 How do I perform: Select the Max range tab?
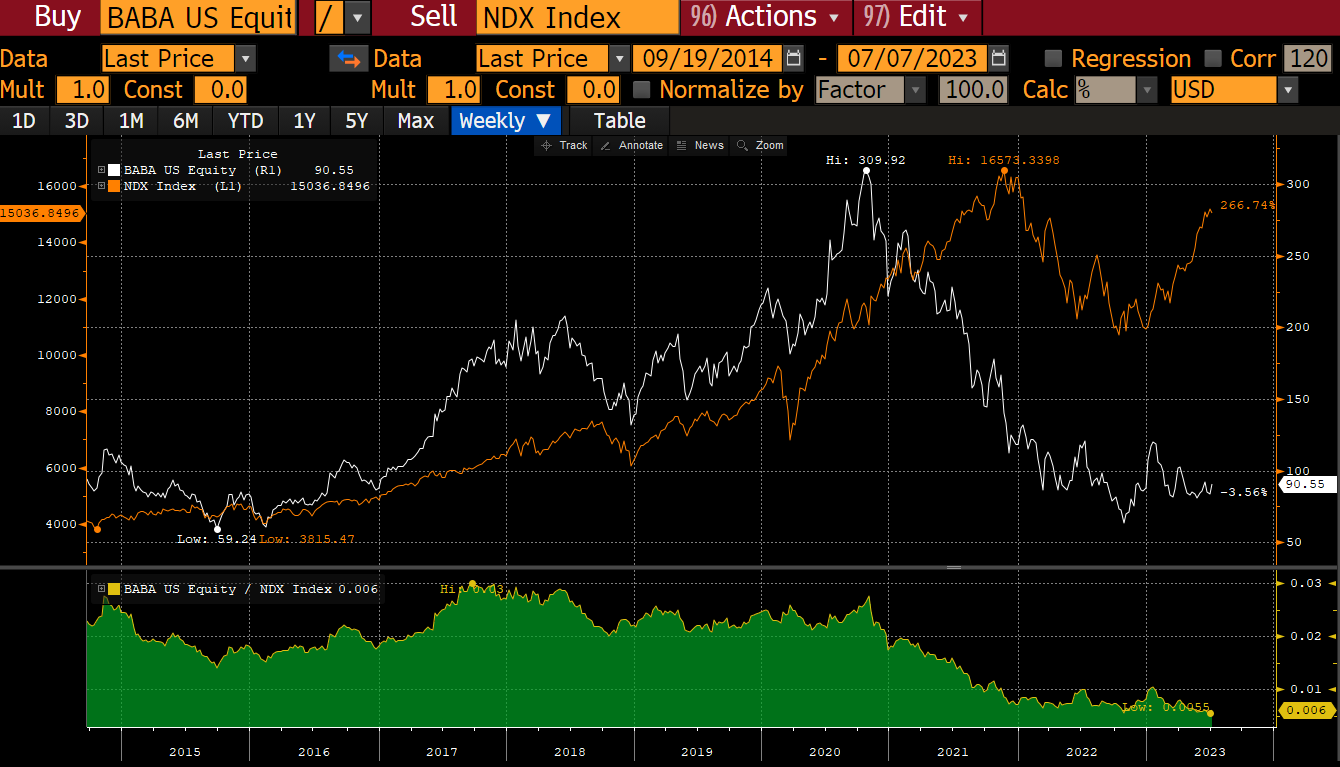[x=415, y=121]
